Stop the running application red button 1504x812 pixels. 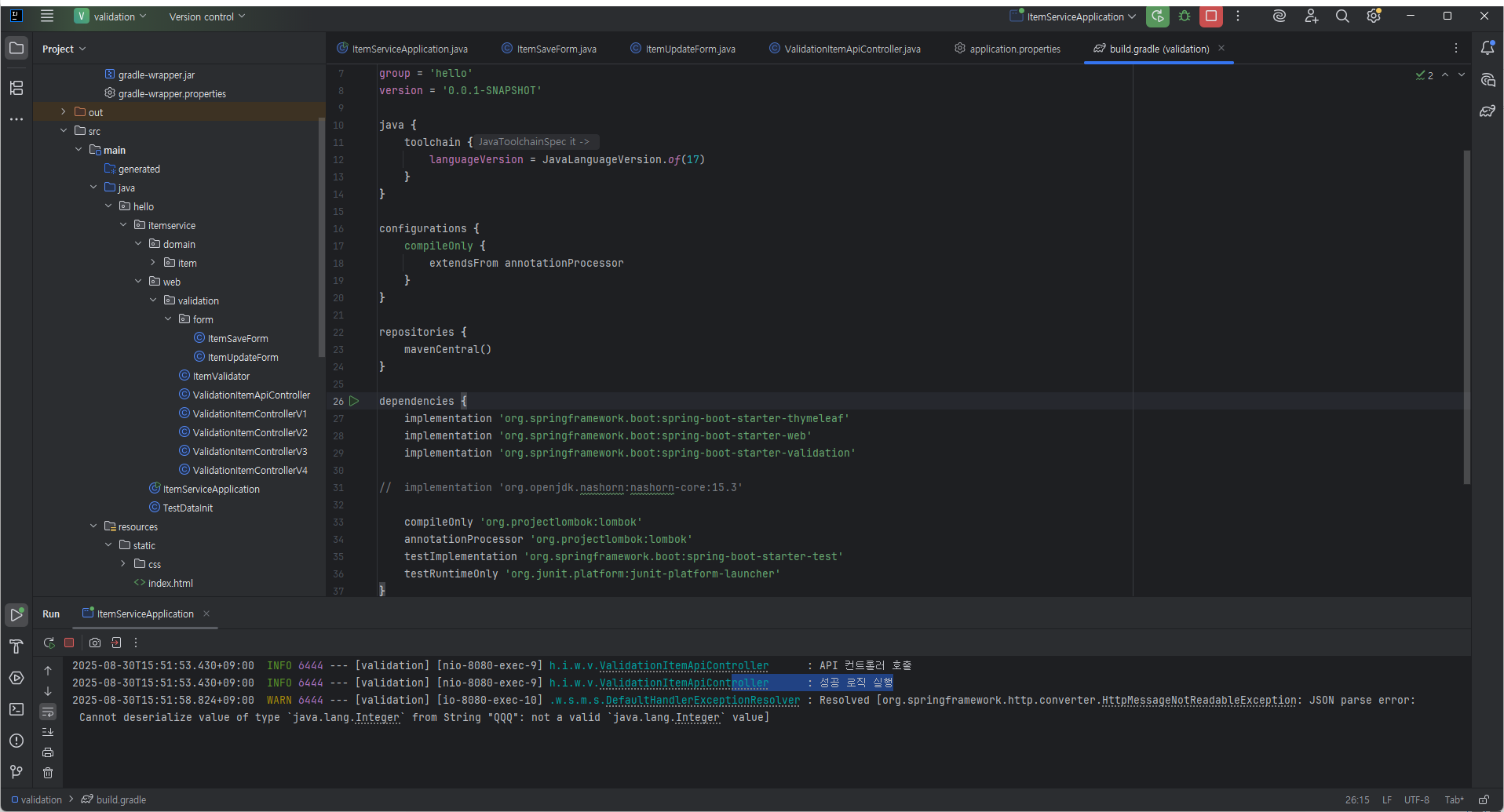pos(1211,16)
